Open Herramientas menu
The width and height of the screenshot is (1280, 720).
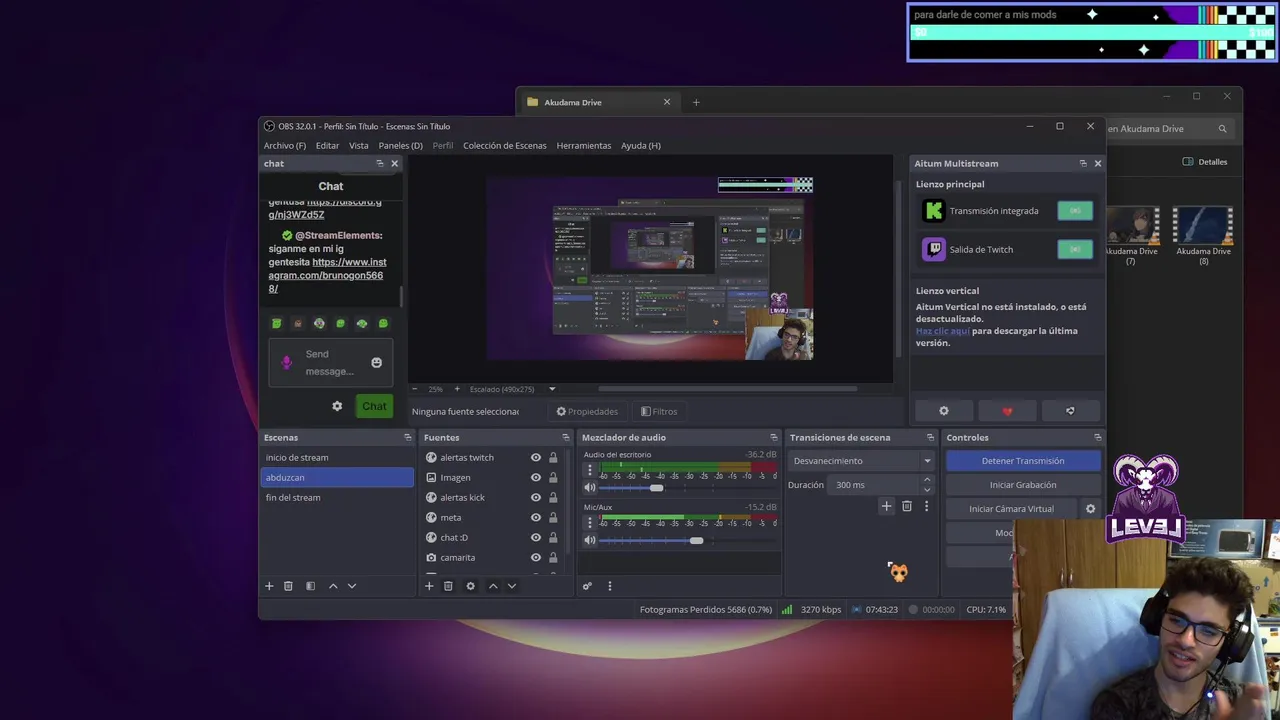tap(584, 145)
